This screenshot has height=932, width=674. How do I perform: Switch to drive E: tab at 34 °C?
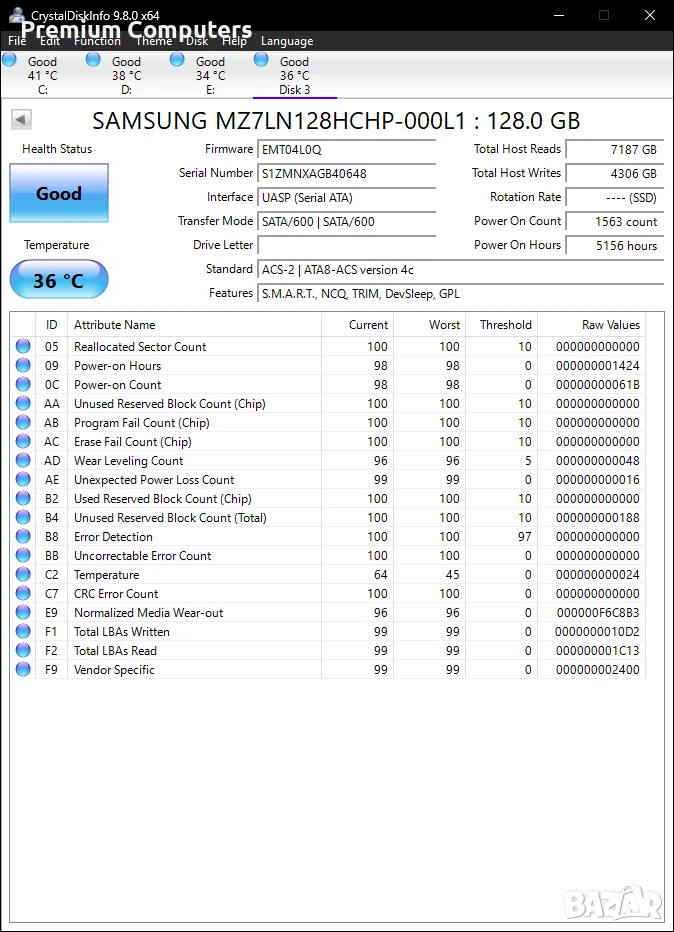(x=210, y=75)
